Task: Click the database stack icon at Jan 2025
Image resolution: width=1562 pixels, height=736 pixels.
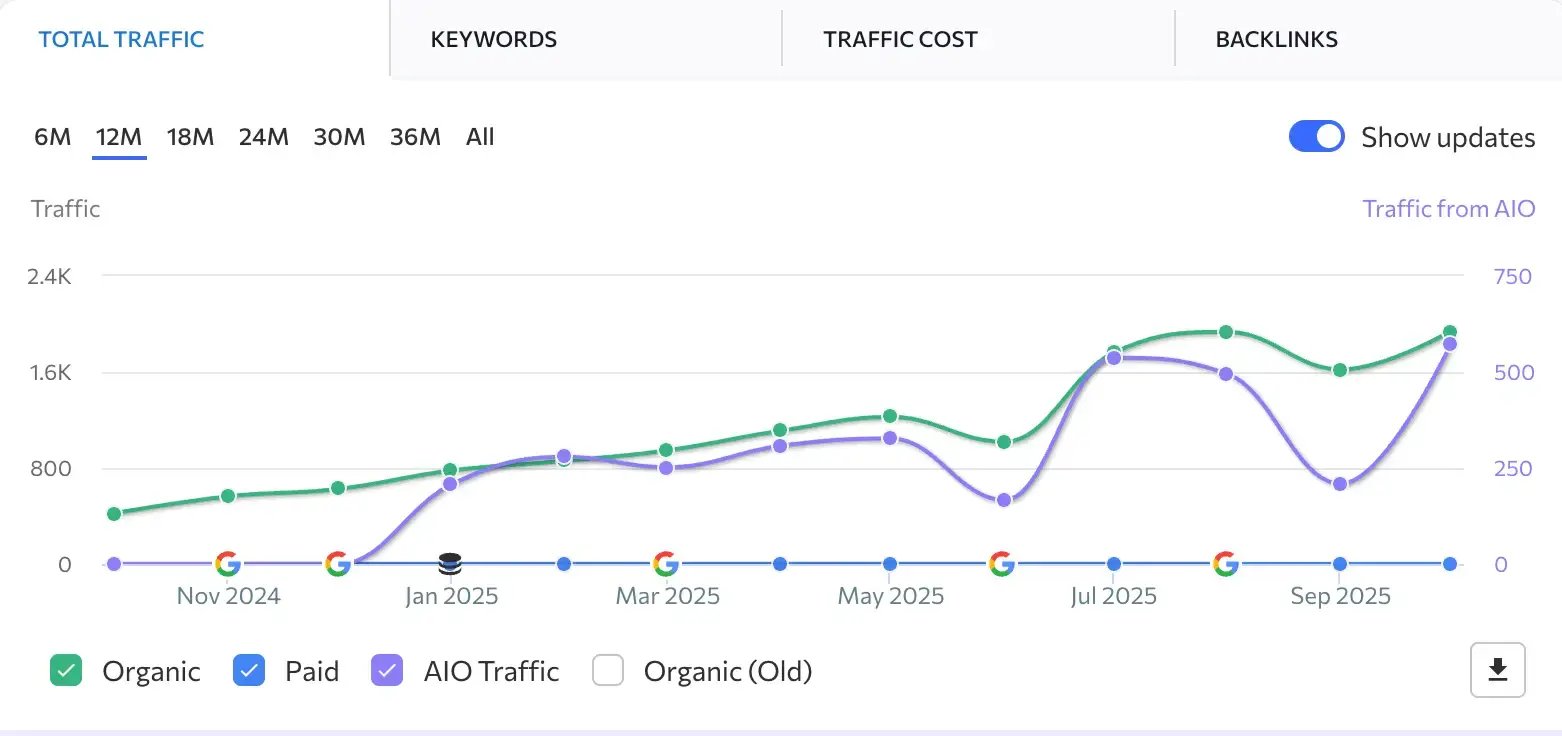Action: coord(450,564)
